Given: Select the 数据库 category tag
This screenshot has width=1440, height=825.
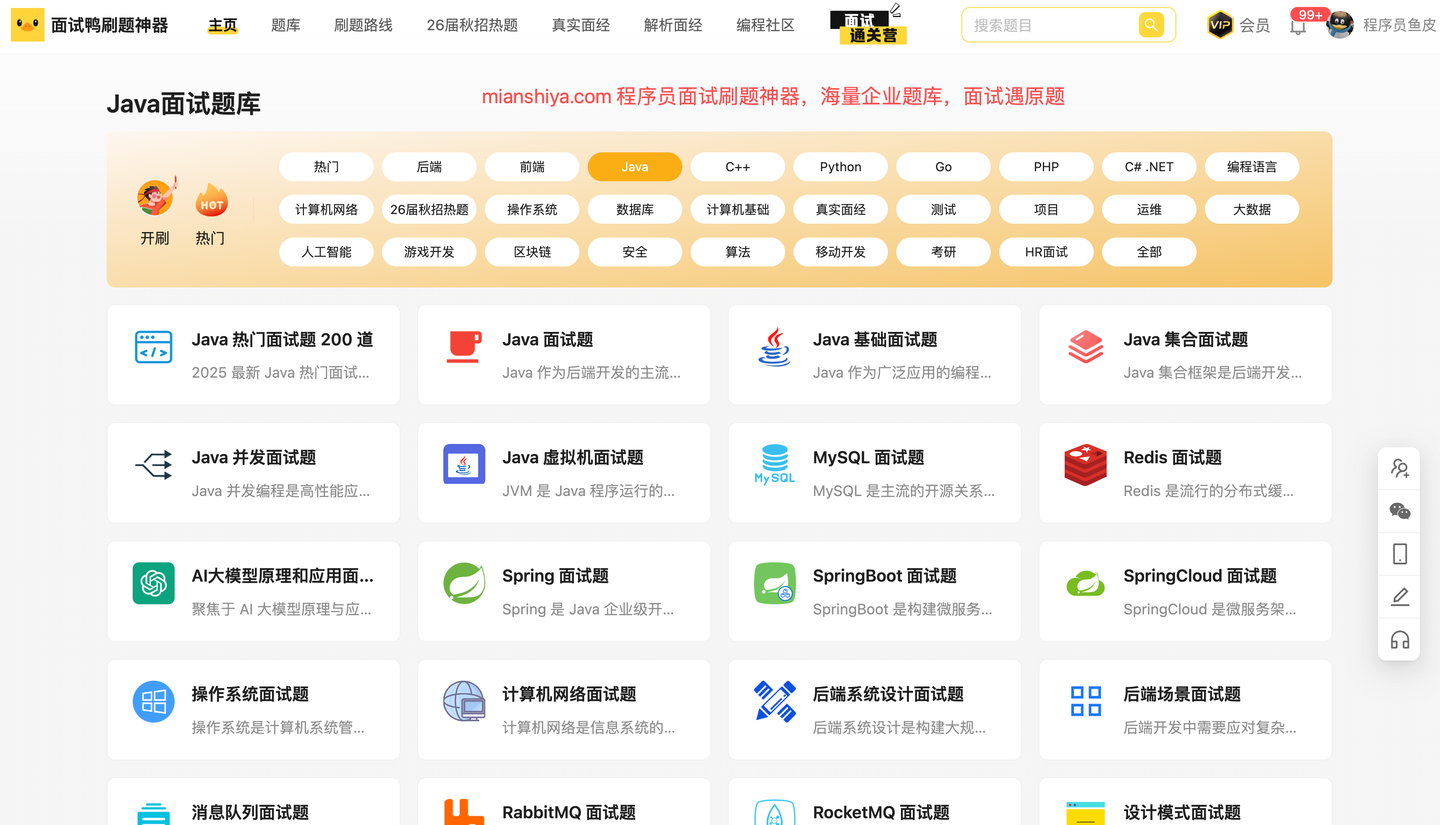Looking at the screenshot, I should click(635, 210).
